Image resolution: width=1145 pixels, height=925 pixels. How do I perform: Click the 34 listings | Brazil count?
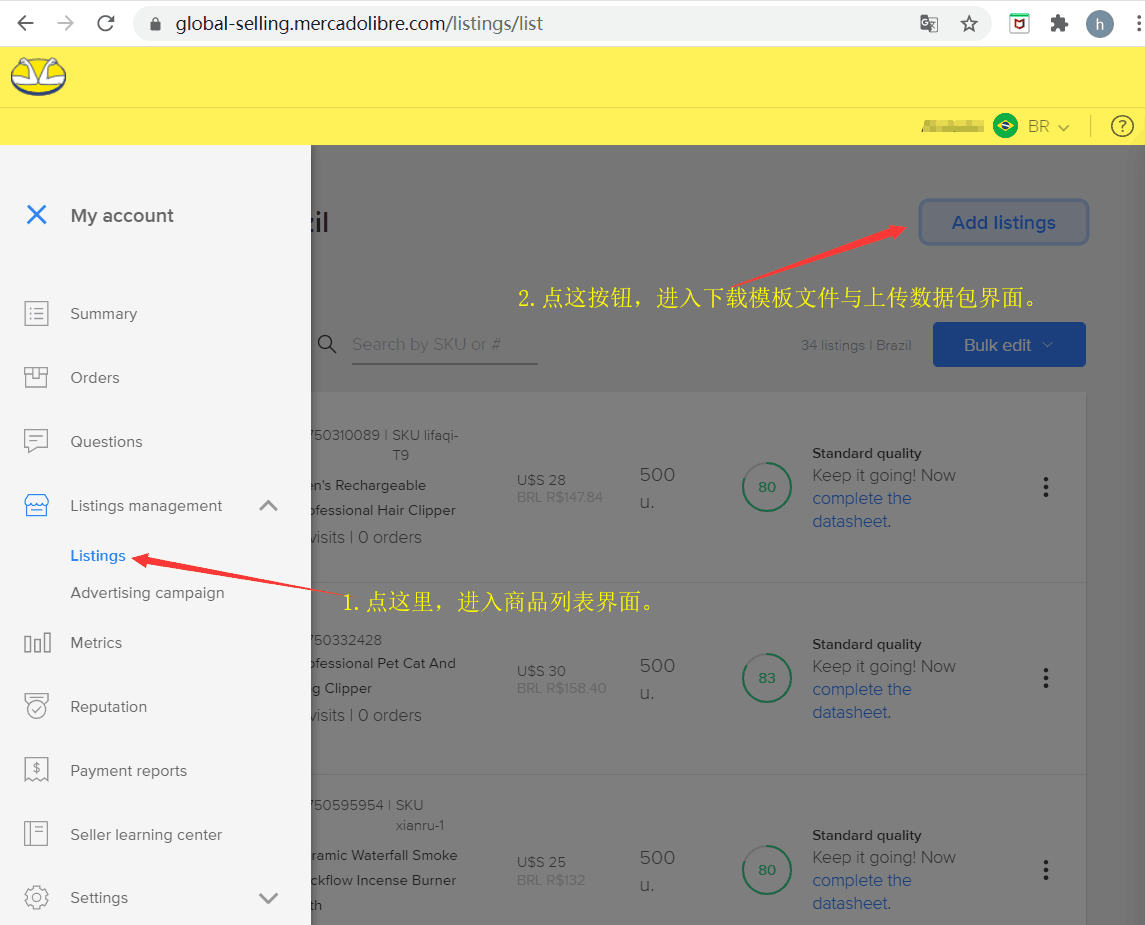tap(856, 345)
